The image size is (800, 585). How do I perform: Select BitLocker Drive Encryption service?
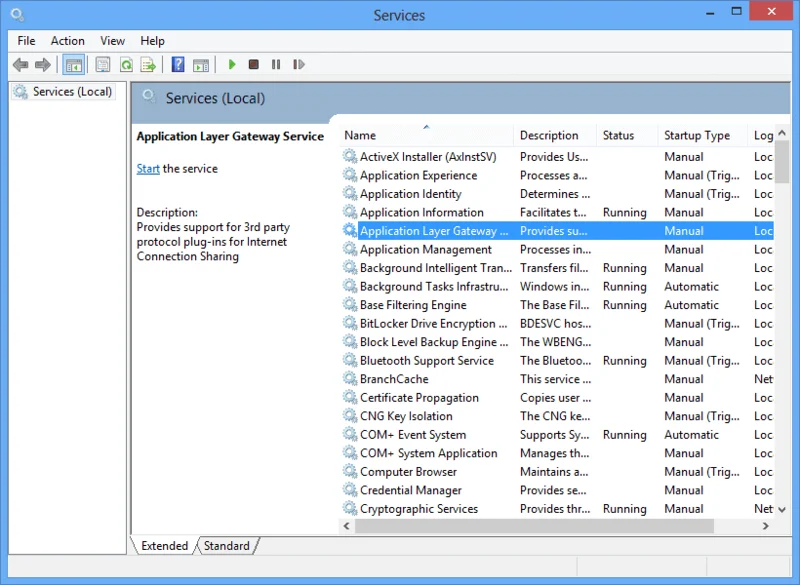[557, 323]
